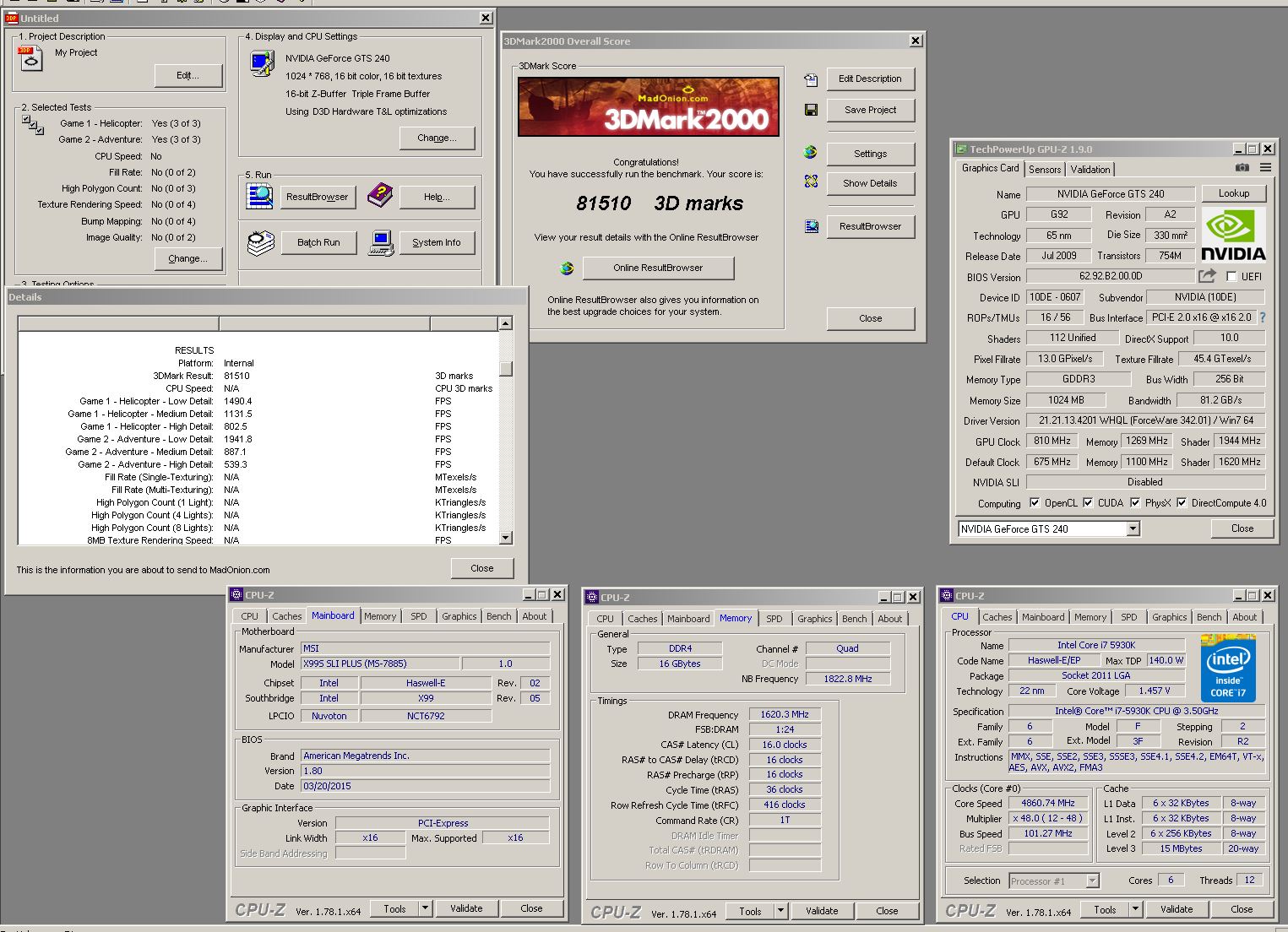This screenshot has width=1288, height=932.
Task: Toggle the PhysX checkbox
Action: click(1135, 503)
